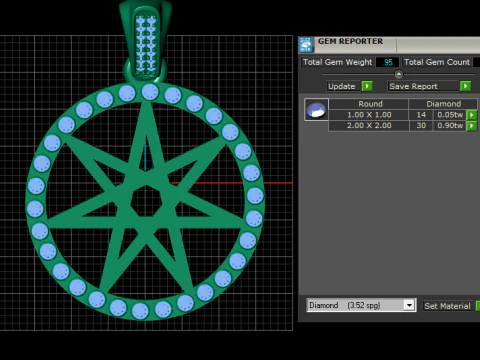Click the Total Gem Weight label
The image size is (480, 360).
(337, 62)
